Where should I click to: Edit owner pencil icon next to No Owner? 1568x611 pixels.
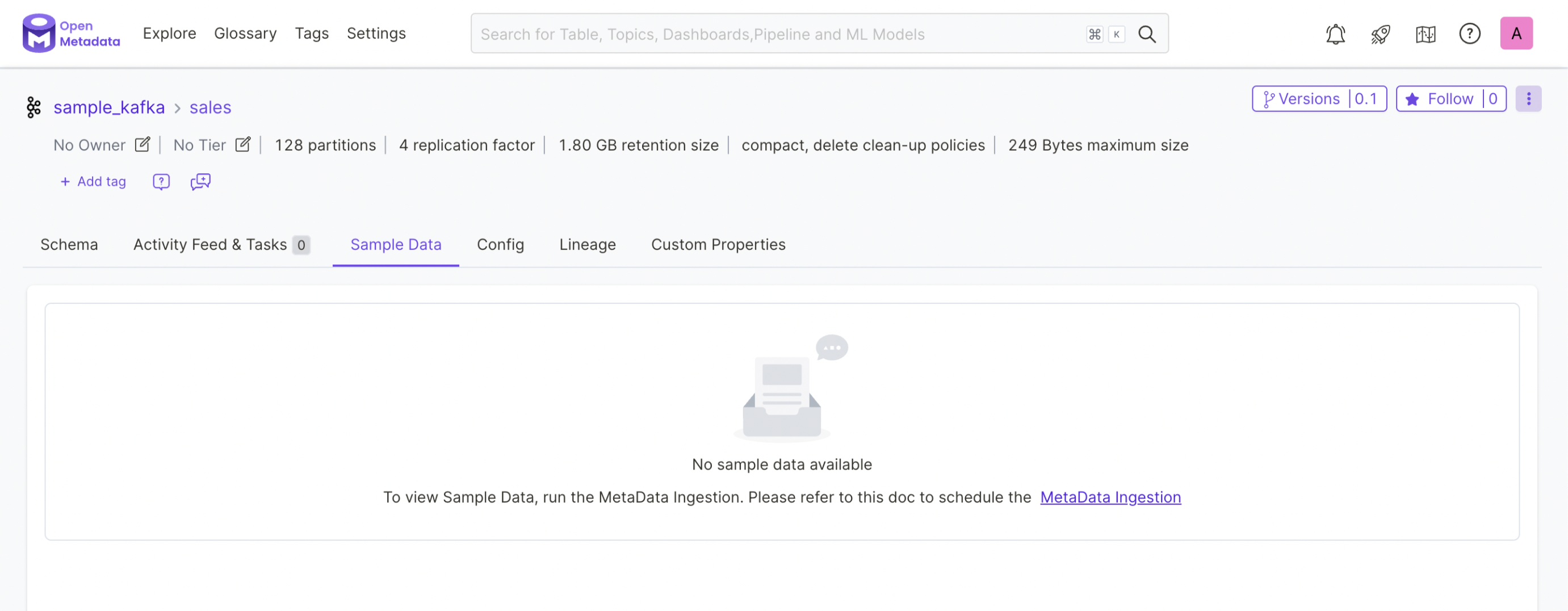click(x=142, y=145)
